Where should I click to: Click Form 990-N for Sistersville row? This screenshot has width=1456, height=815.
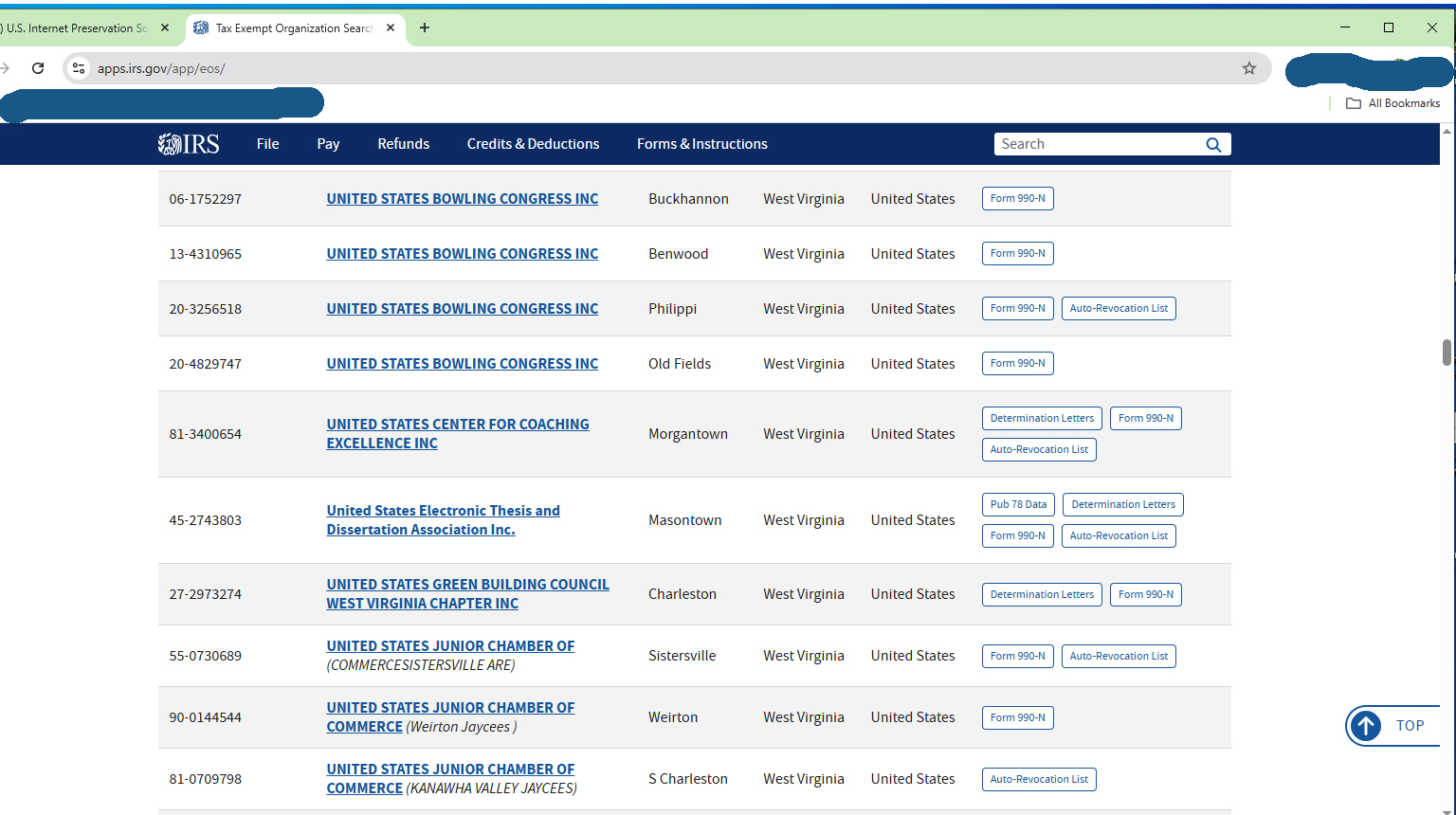pos(1018,657)
